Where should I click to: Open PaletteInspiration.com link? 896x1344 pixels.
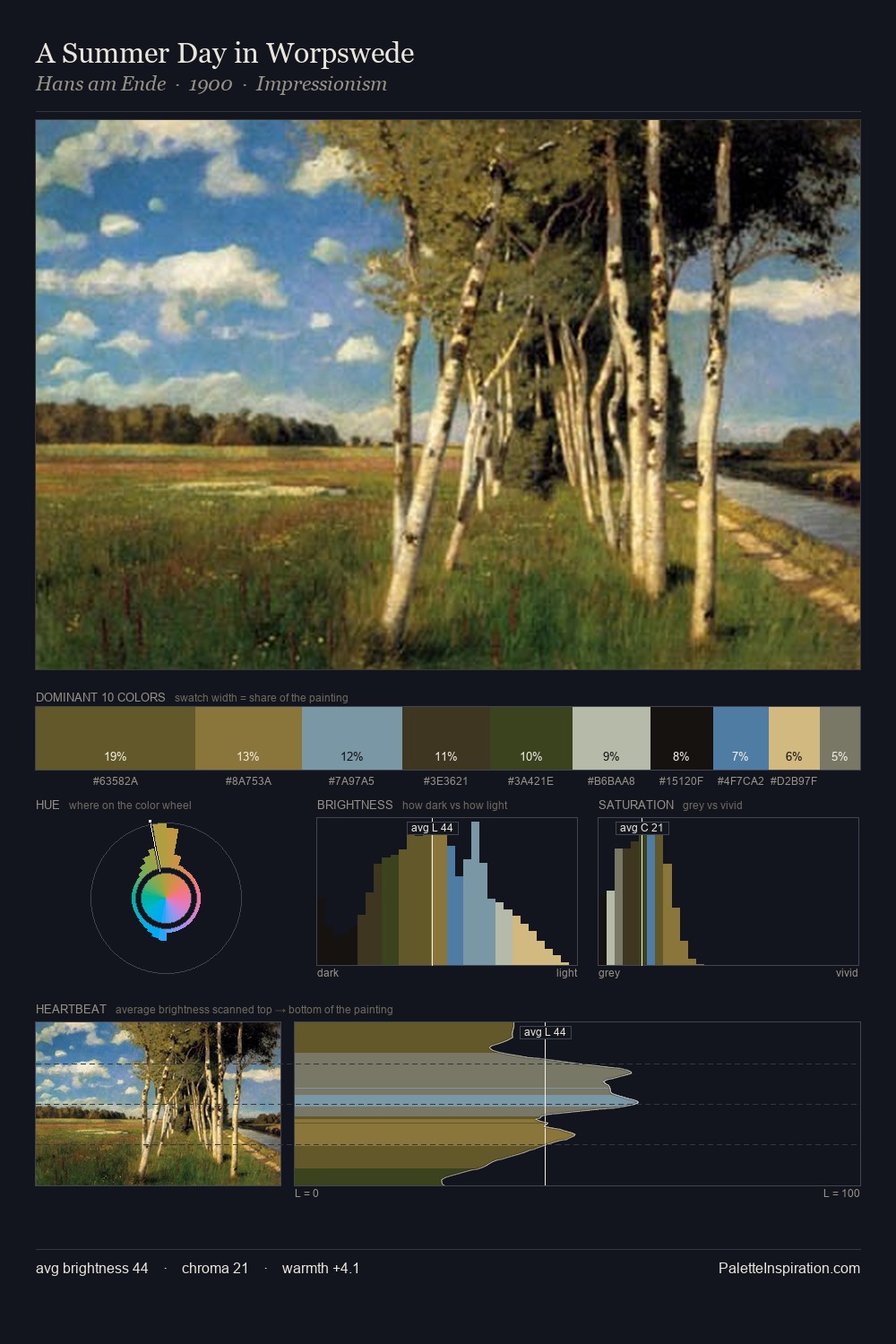tap(789, 1268)
